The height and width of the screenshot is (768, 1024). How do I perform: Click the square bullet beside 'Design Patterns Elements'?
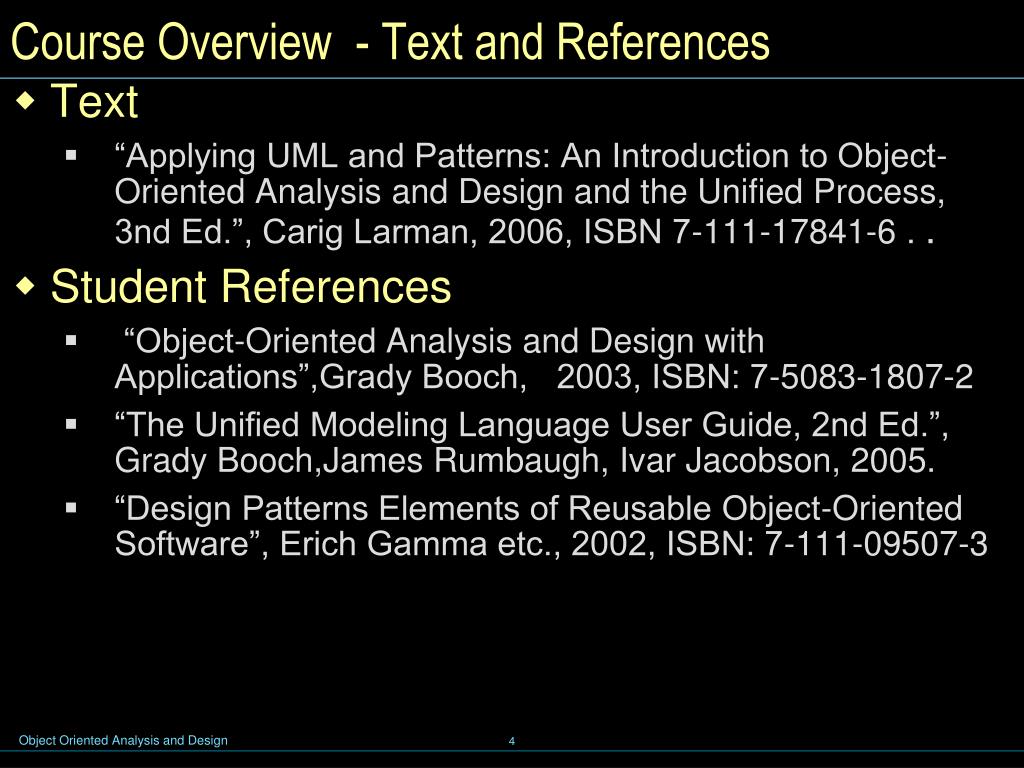click(x=71, y=507)
